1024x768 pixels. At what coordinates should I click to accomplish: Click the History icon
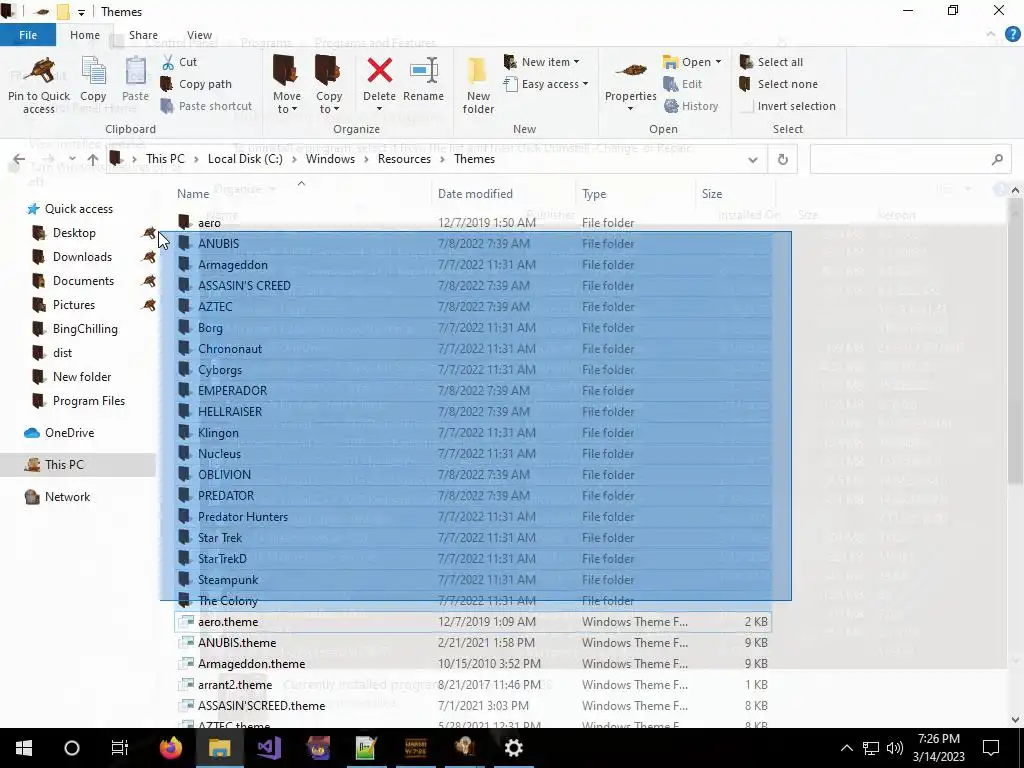(x=671, y=106)
